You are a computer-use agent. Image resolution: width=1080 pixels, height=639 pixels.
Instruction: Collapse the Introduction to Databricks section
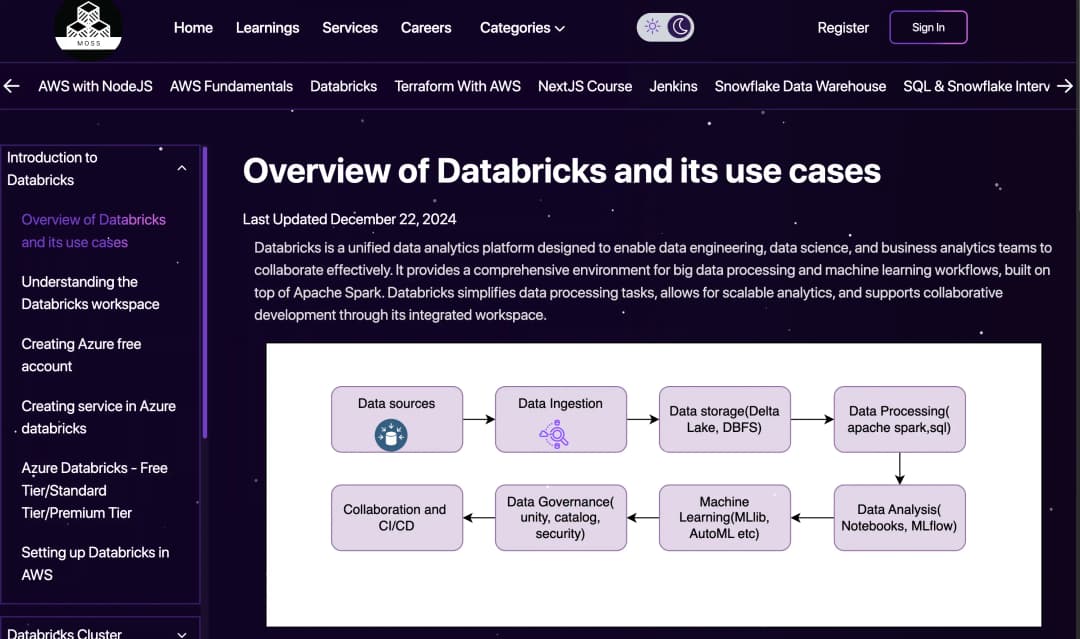pos(181,168)
